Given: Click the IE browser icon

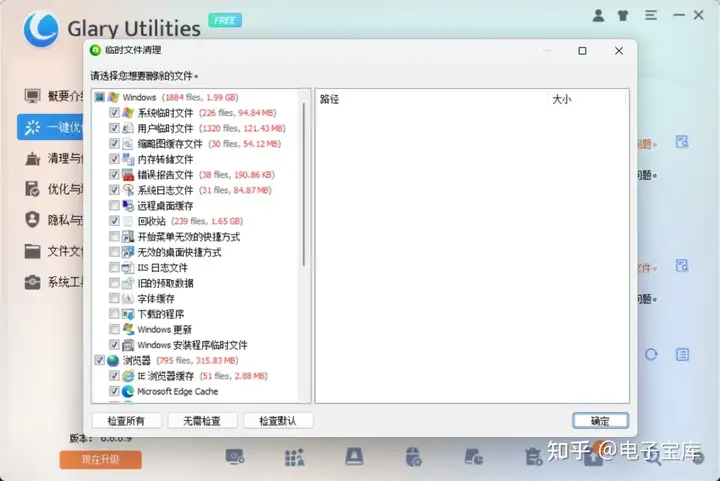Looking at the screenshot, I should coord(128,376).
